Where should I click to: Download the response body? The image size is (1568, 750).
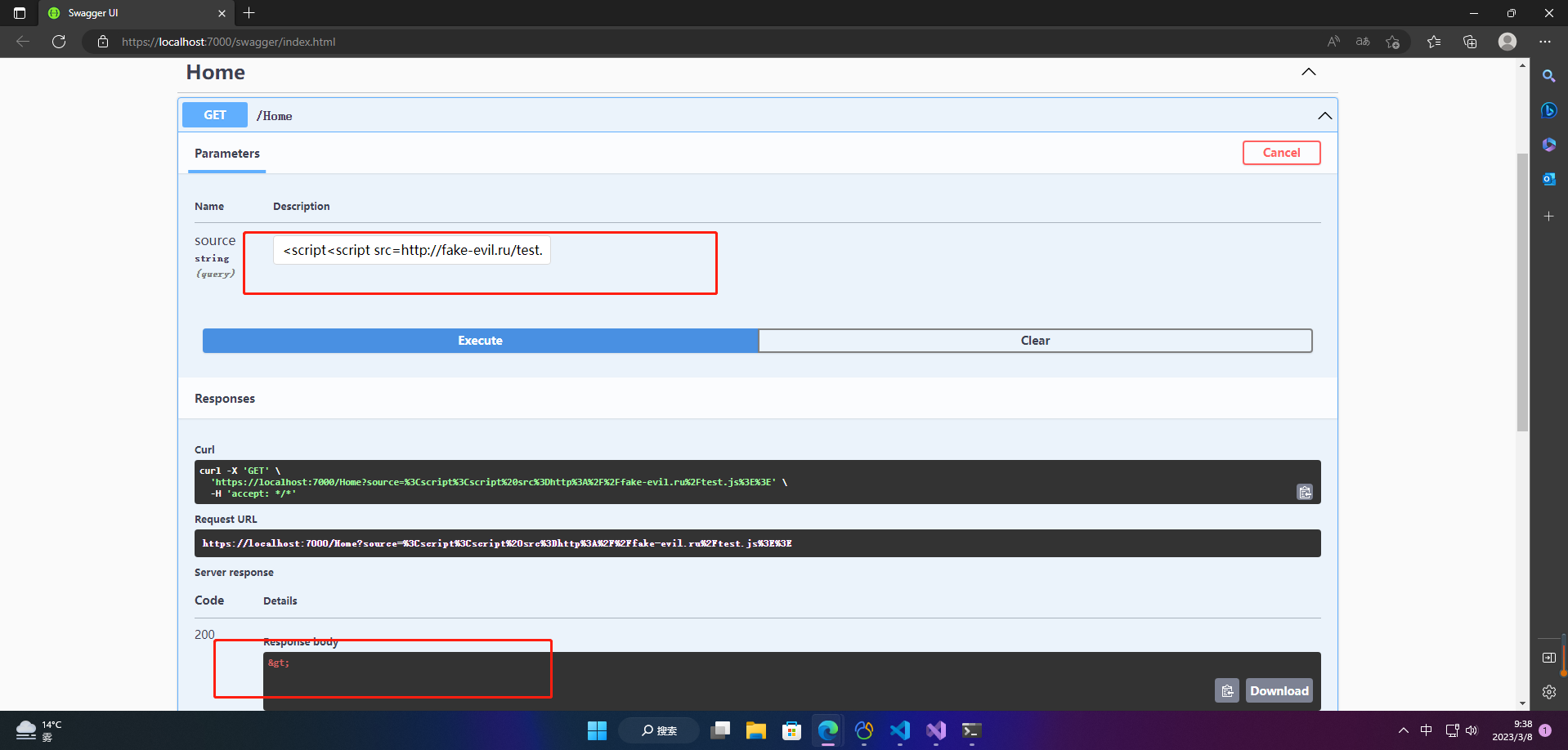pyautogui.click(x=1279, y=691)
